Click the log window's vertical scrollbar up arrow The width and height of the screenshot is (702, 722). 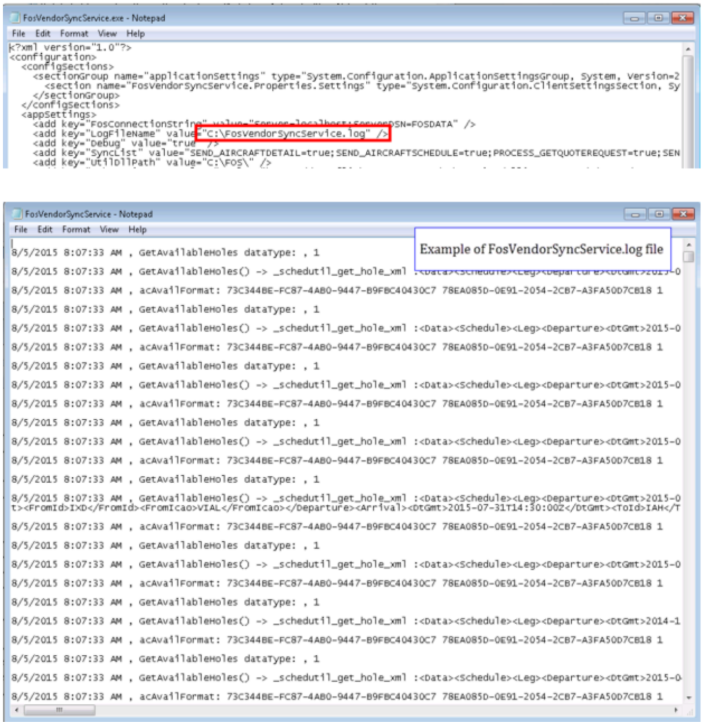click(689, 243)
